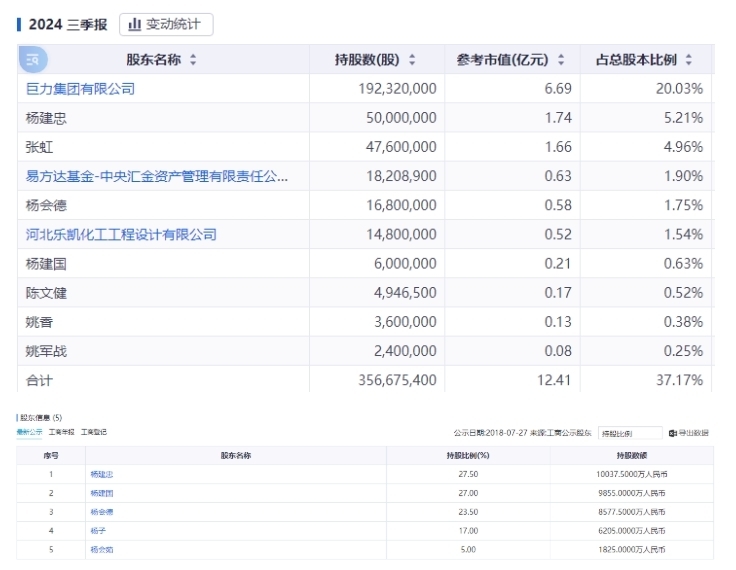Screen dimensions: 736x570
Task: Click the 股东信息 (5) section heading
Action: [41, 417]
